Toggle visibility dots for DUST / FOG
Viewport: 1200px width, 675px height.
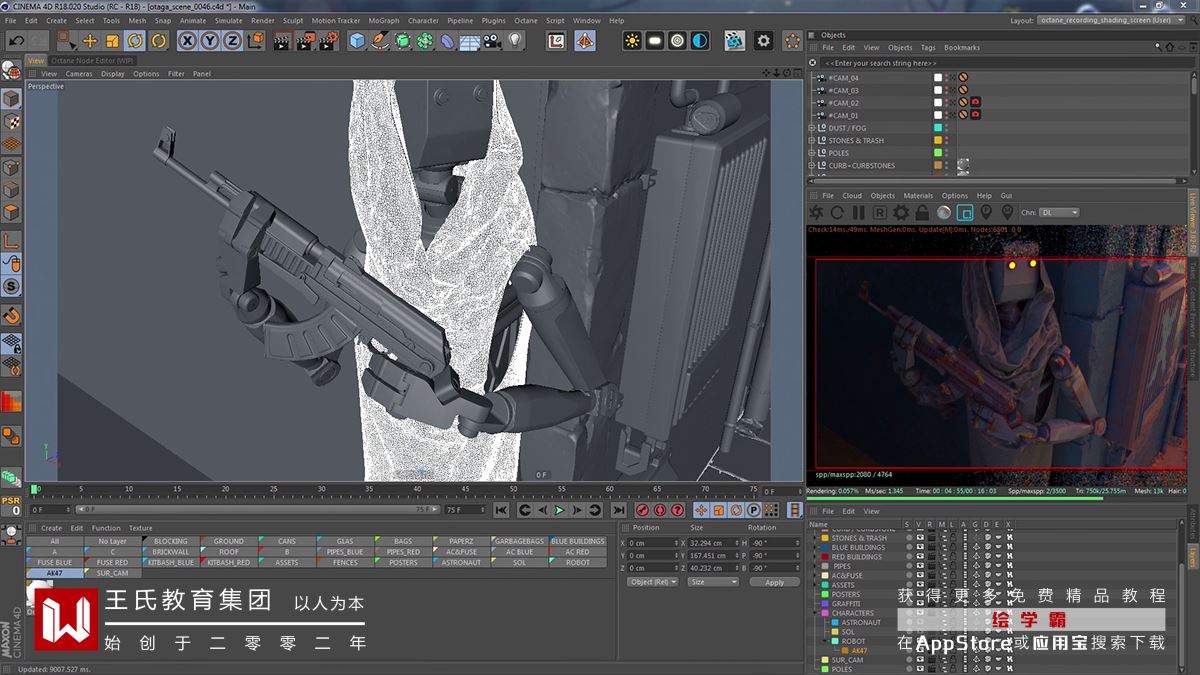[948, 128]
